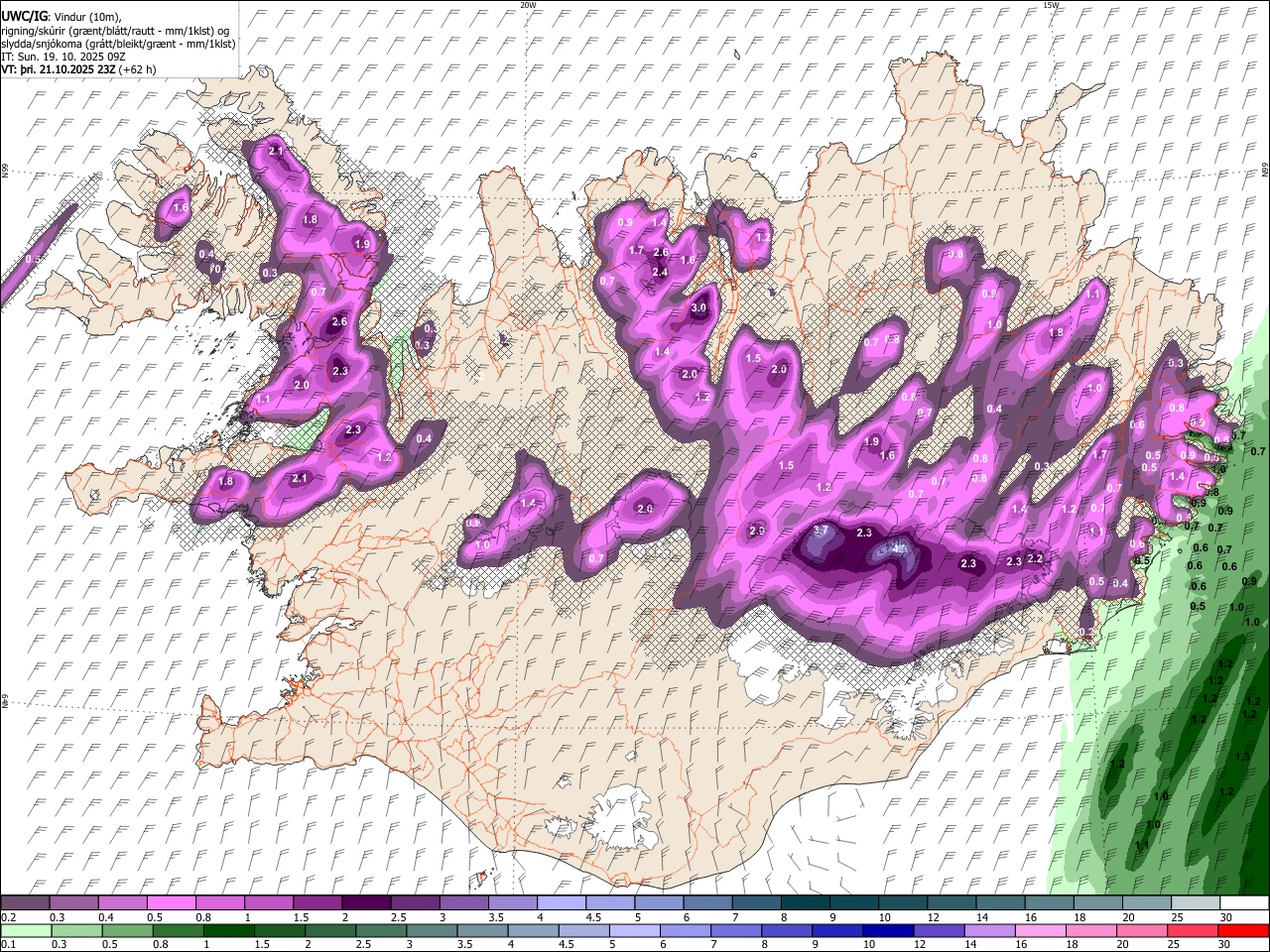Pick lower legend swatch between 8 and 9

[788, 930]
